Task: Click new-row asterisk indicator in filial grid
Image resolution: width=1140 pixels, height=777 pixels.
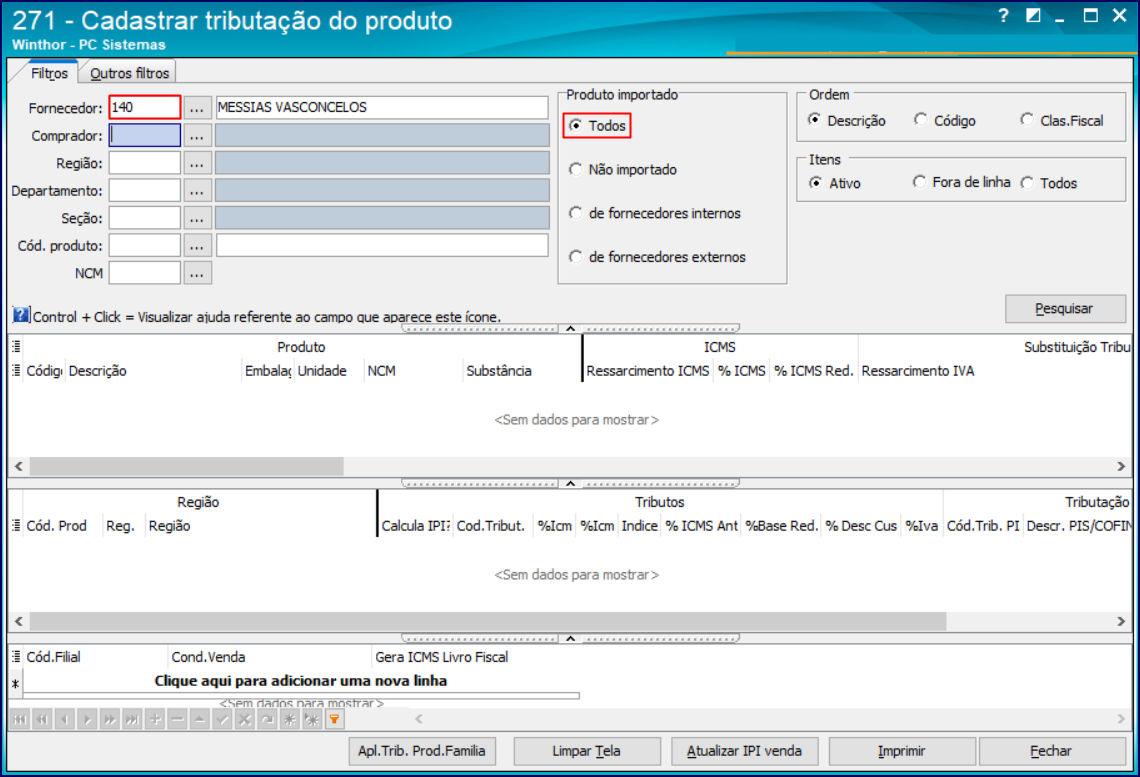Action: 15,683
